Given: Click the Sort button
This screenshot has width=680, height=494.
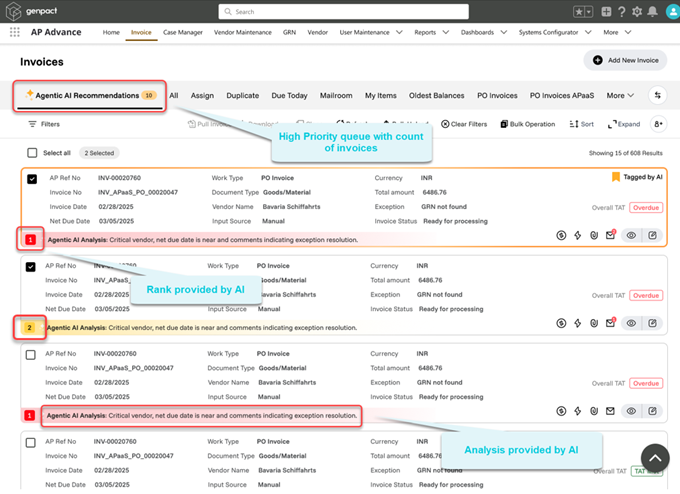Looking at the screenshot, I should (x=582, y=124).
